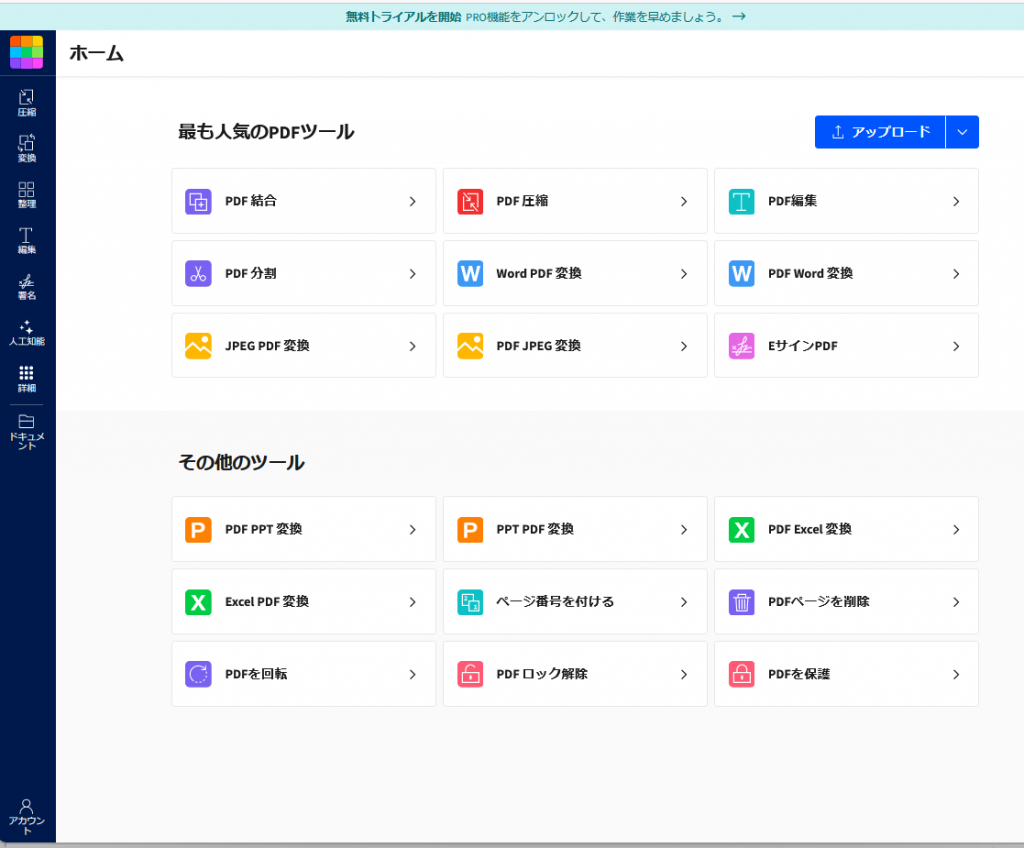Expand the dropdown next to the アップロード button
Screen dimensions: 1024x848
962,131
